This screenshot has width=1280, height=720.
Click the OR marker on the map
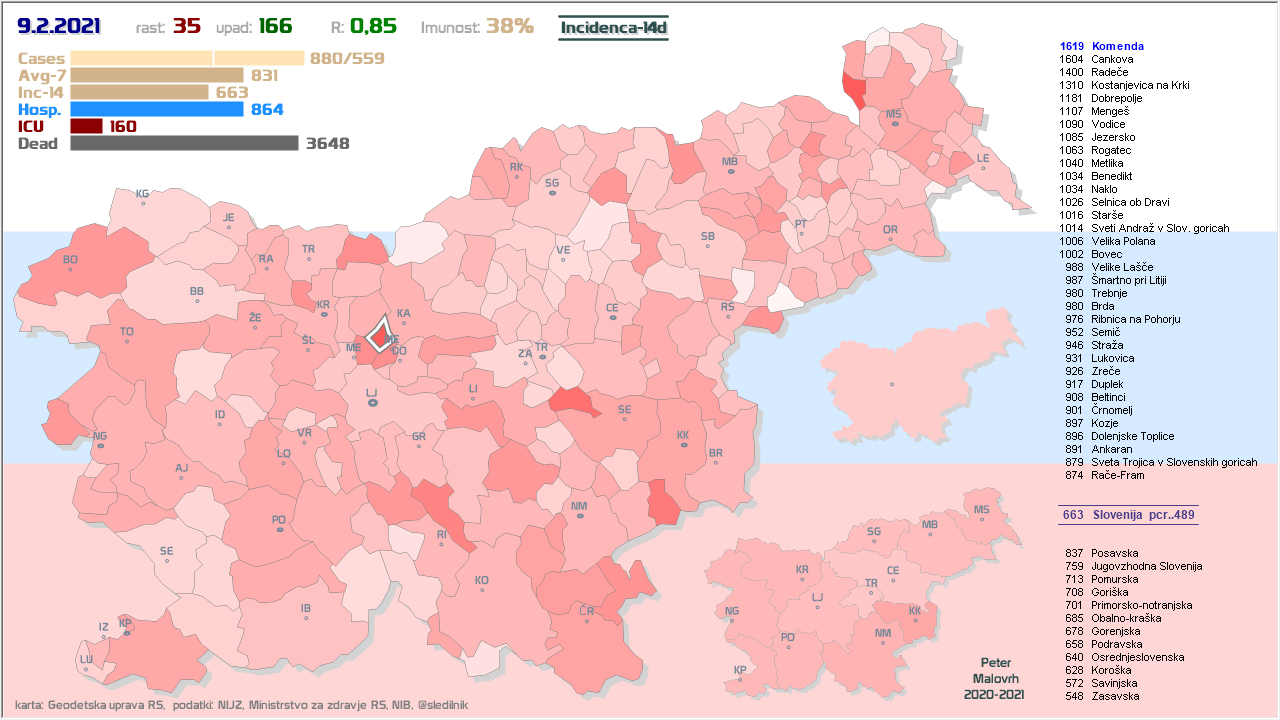pyautogui.click(x=890, y=239)
